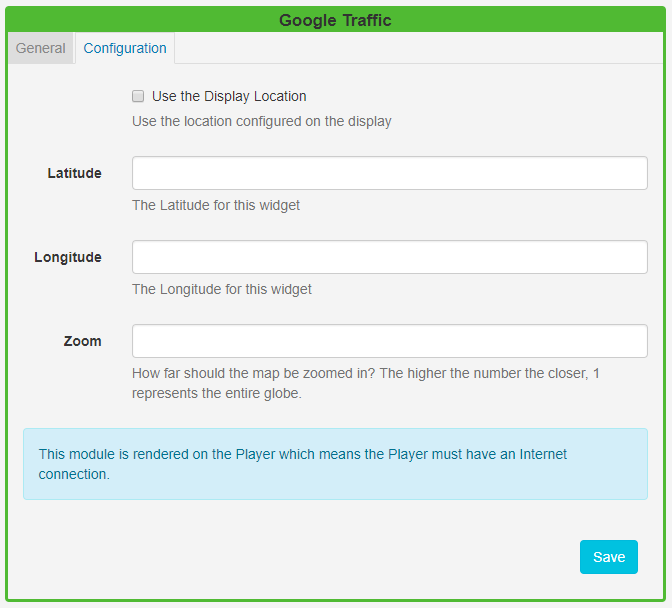672x608 pixels.
Task: Click the Google Traffic title header
Action: click(335, 20)
